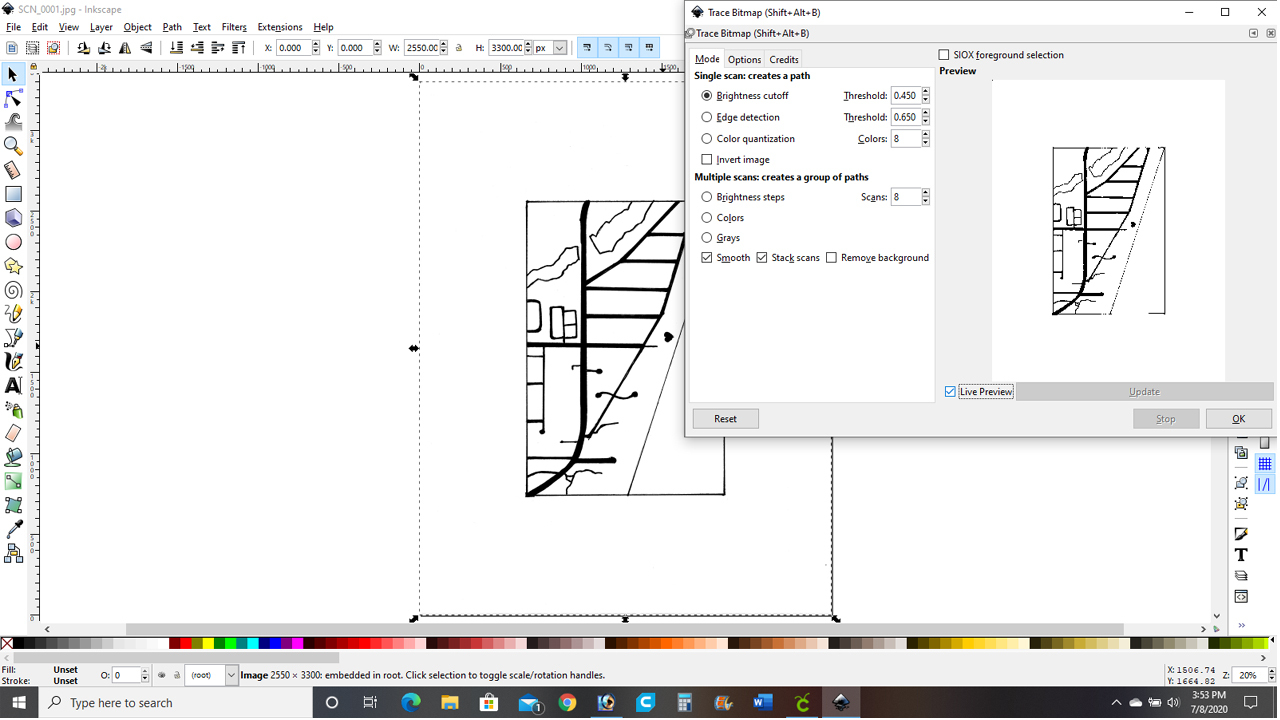This screenshot has height=720, width=1280.
Task: Select the Mesh gradient tool
Action: (x=13, y=506)
